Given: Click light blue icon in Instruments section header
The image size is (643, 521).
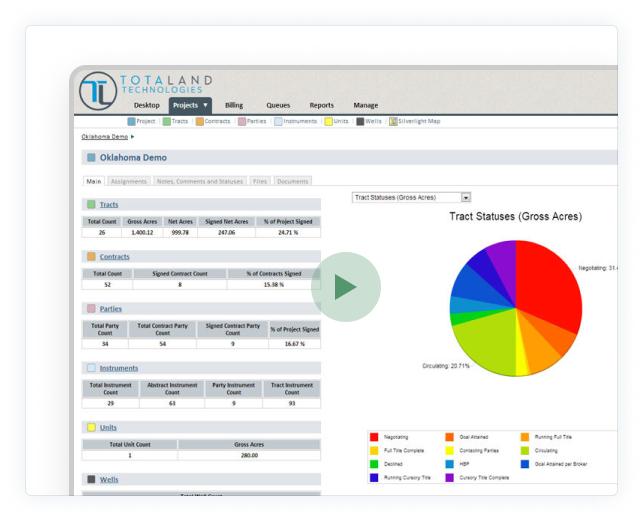Looking at the screenshot, I should pos(91,368).
